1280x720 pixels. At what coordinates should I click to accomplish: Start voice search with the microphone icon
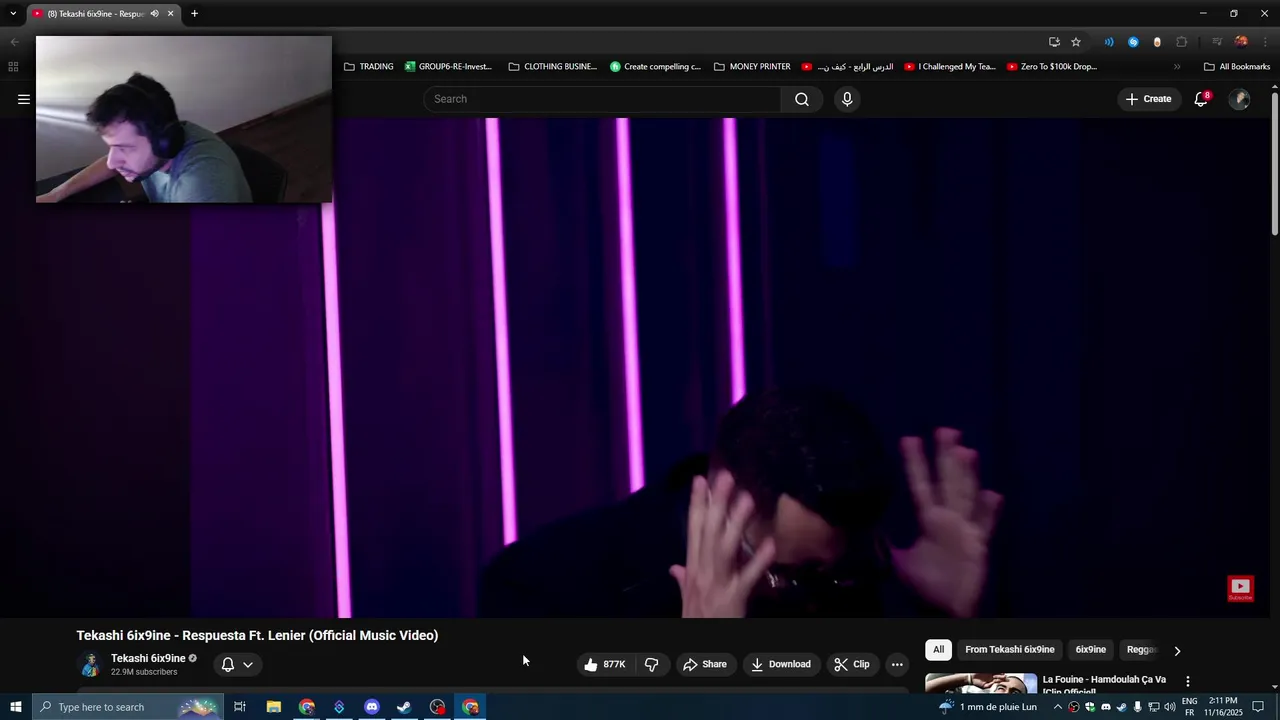847,99
